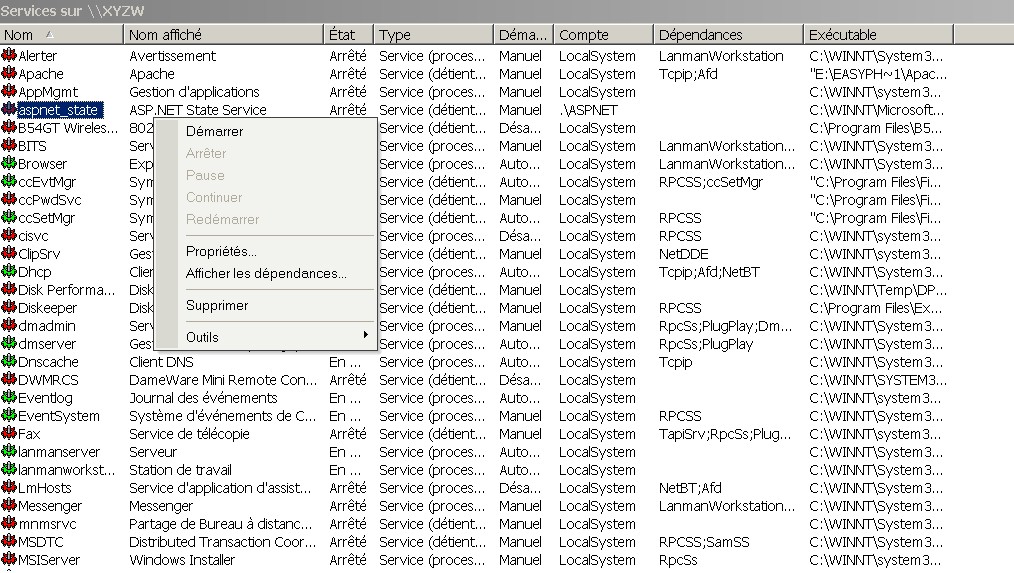
Task: Click the DWMRCS service icon
Action: coord(9,380)
